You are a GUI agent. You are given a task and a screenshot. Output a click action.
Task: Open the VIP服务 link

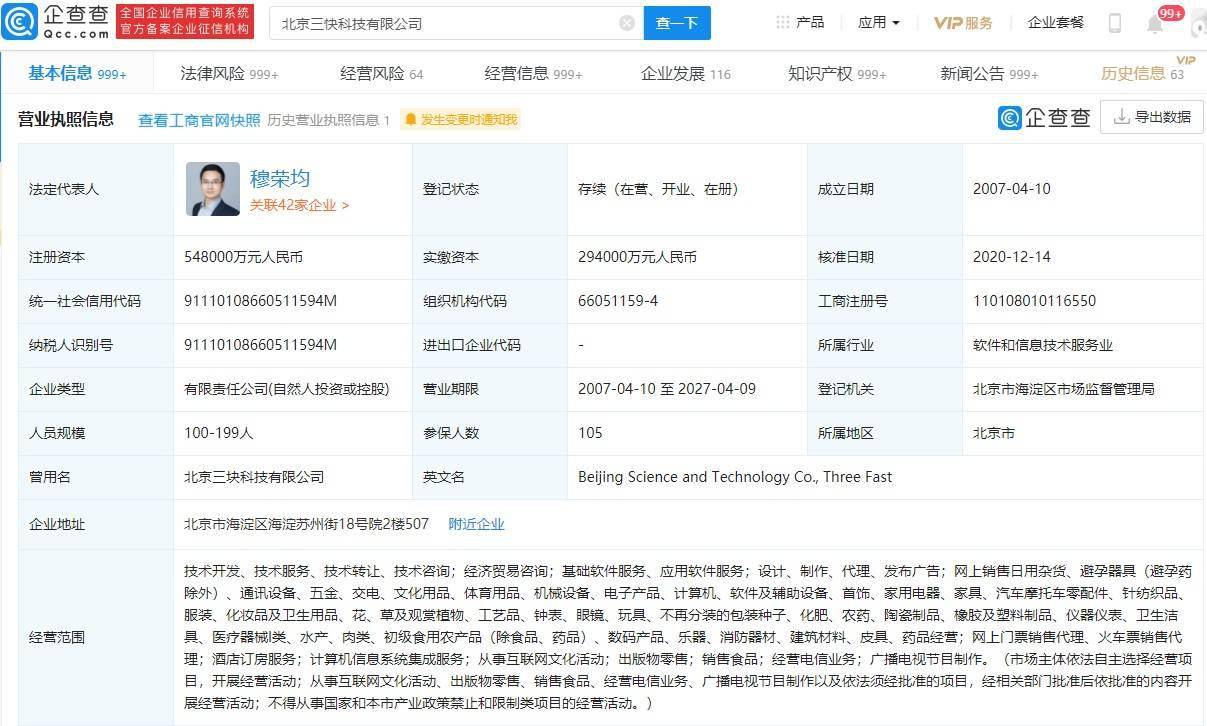pyautogui.click(x=963, y=22)
